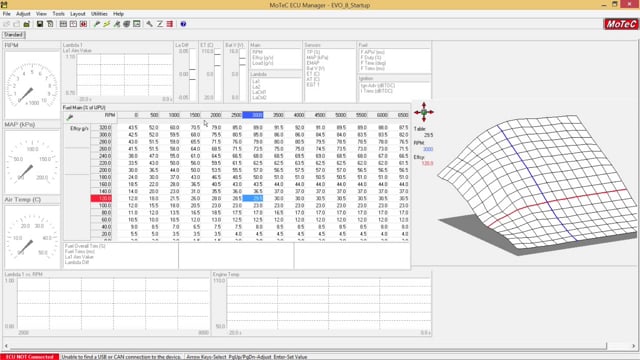Click the document copy icon beside Save
Screen dimensions: 640x360
point(50,24)
